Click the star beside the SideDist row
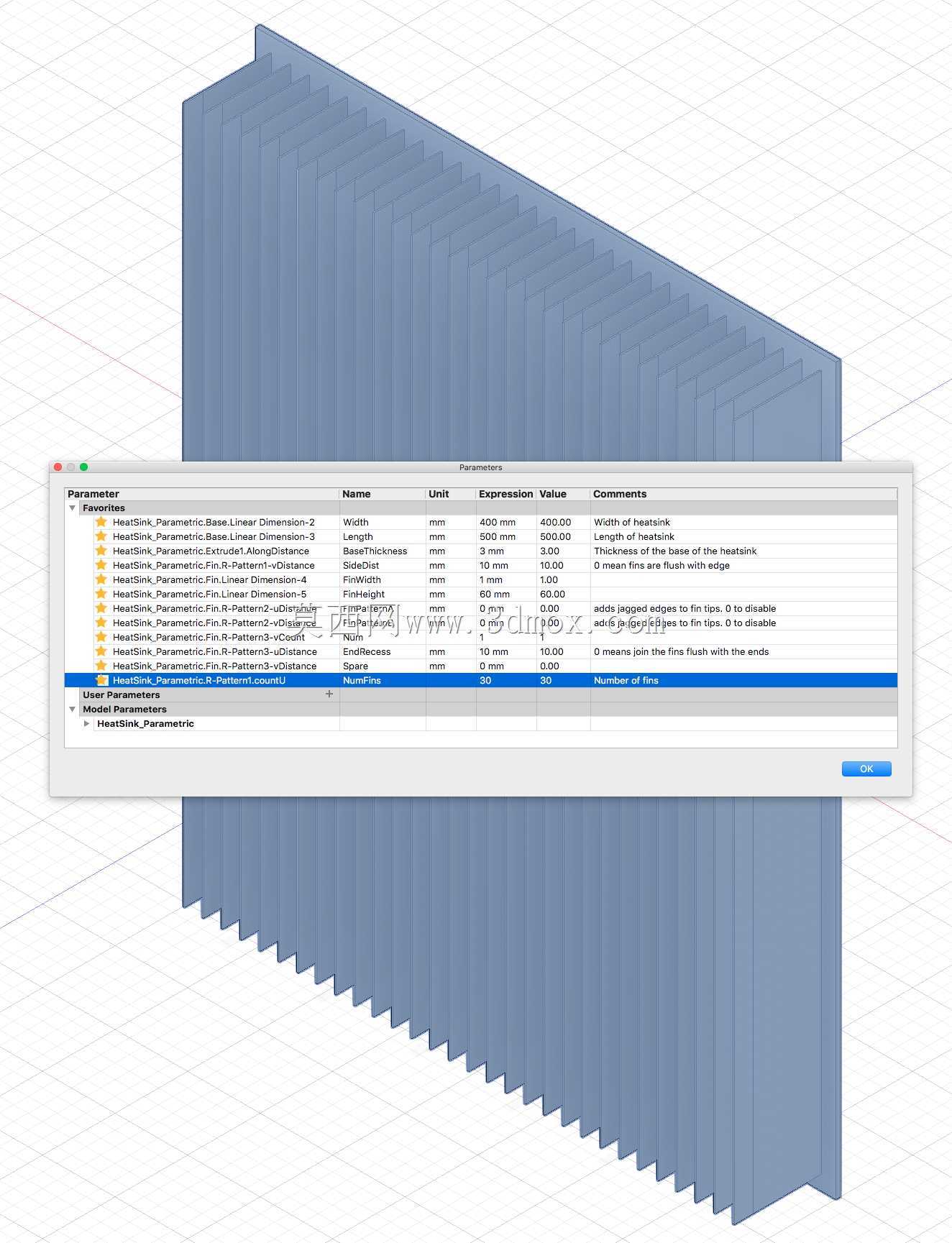 coord(101,565)
